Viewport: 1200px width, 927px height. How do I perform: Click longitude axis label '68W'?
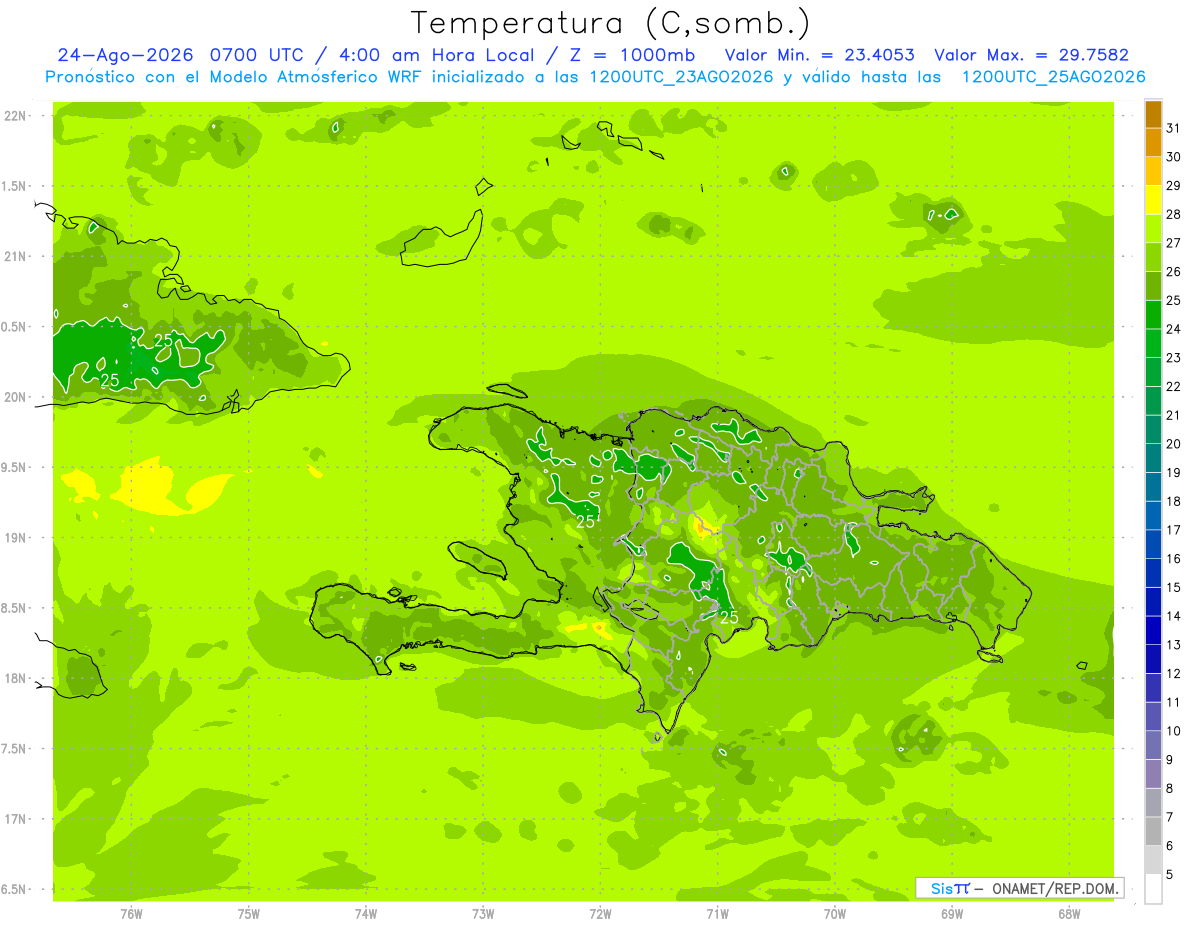(x=1069, y=914)
